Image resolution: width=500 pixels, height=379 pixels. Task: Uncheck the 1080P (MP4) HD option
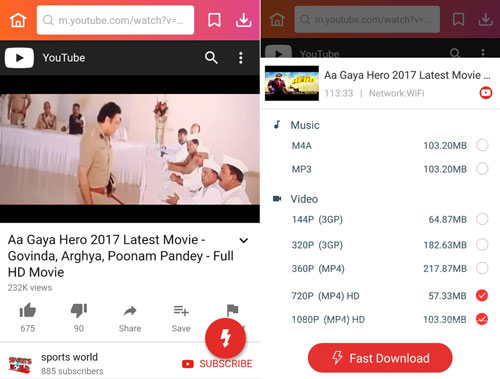click(482, 319)
